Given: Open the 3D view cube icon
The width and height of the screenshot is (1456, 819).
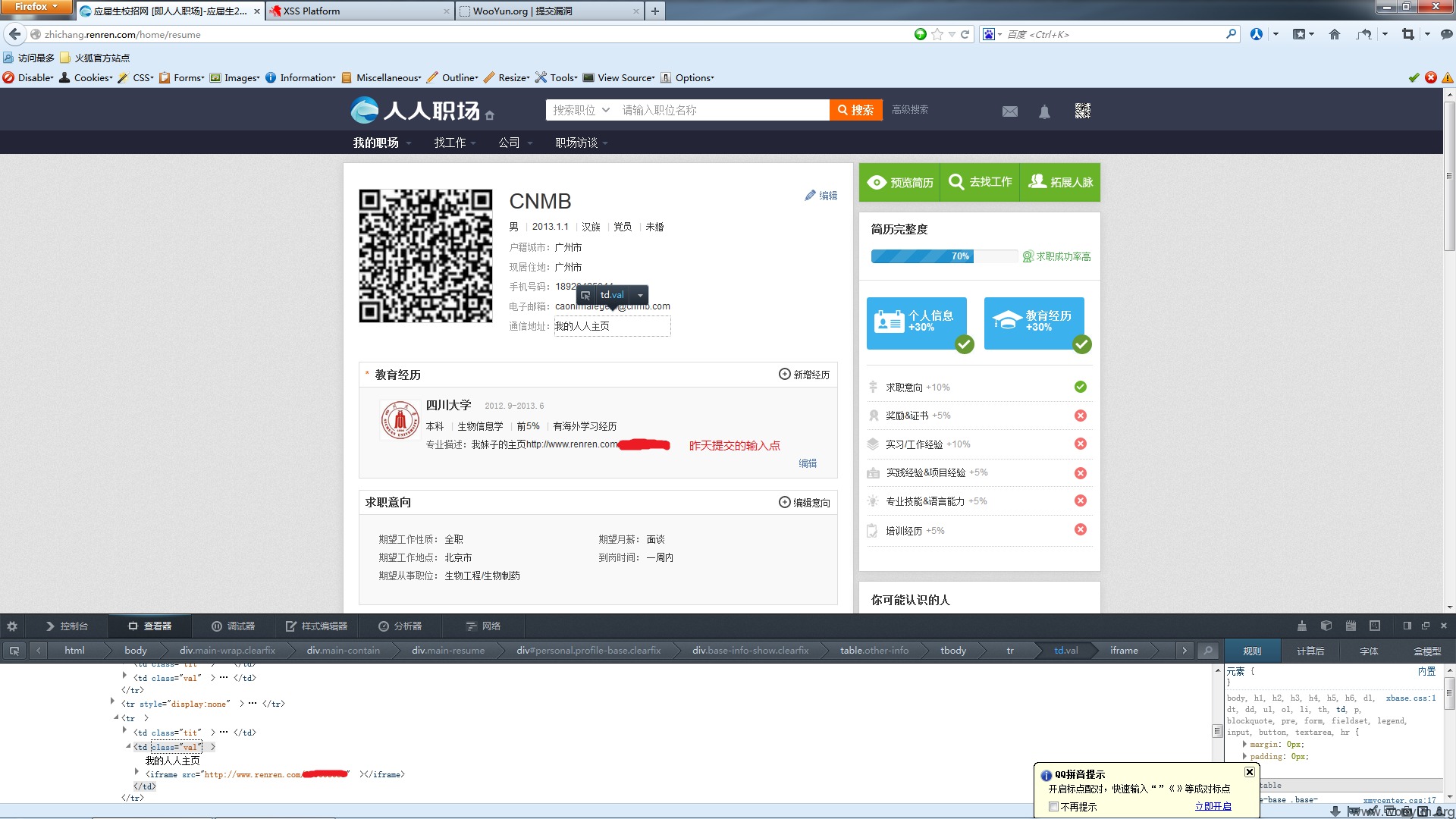Looking at the screenshot, I should point(1326,626).
